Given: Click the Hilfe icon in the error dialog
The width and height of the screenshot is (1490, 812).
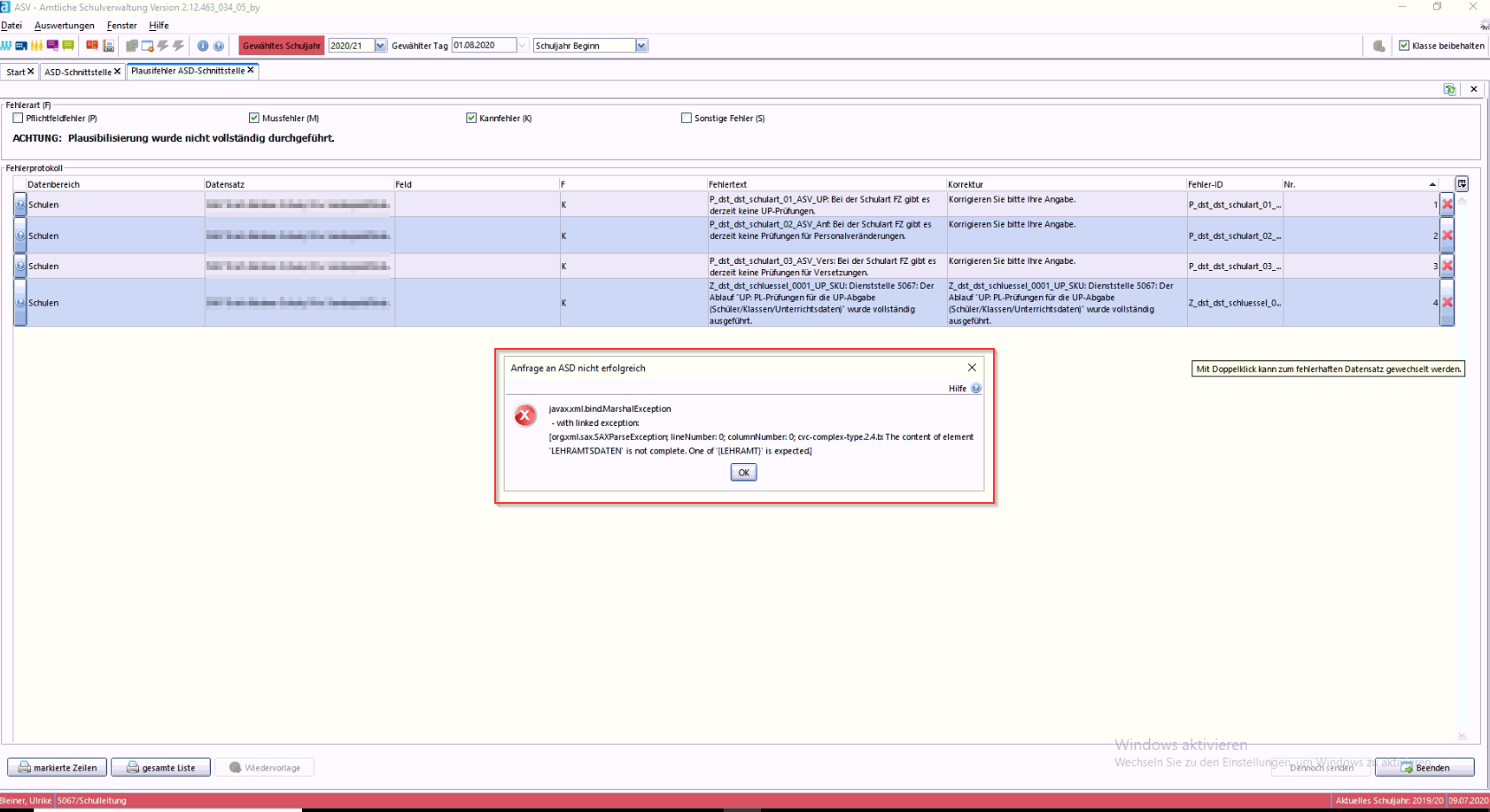Looking at the screenshot, I should point(976,389).
